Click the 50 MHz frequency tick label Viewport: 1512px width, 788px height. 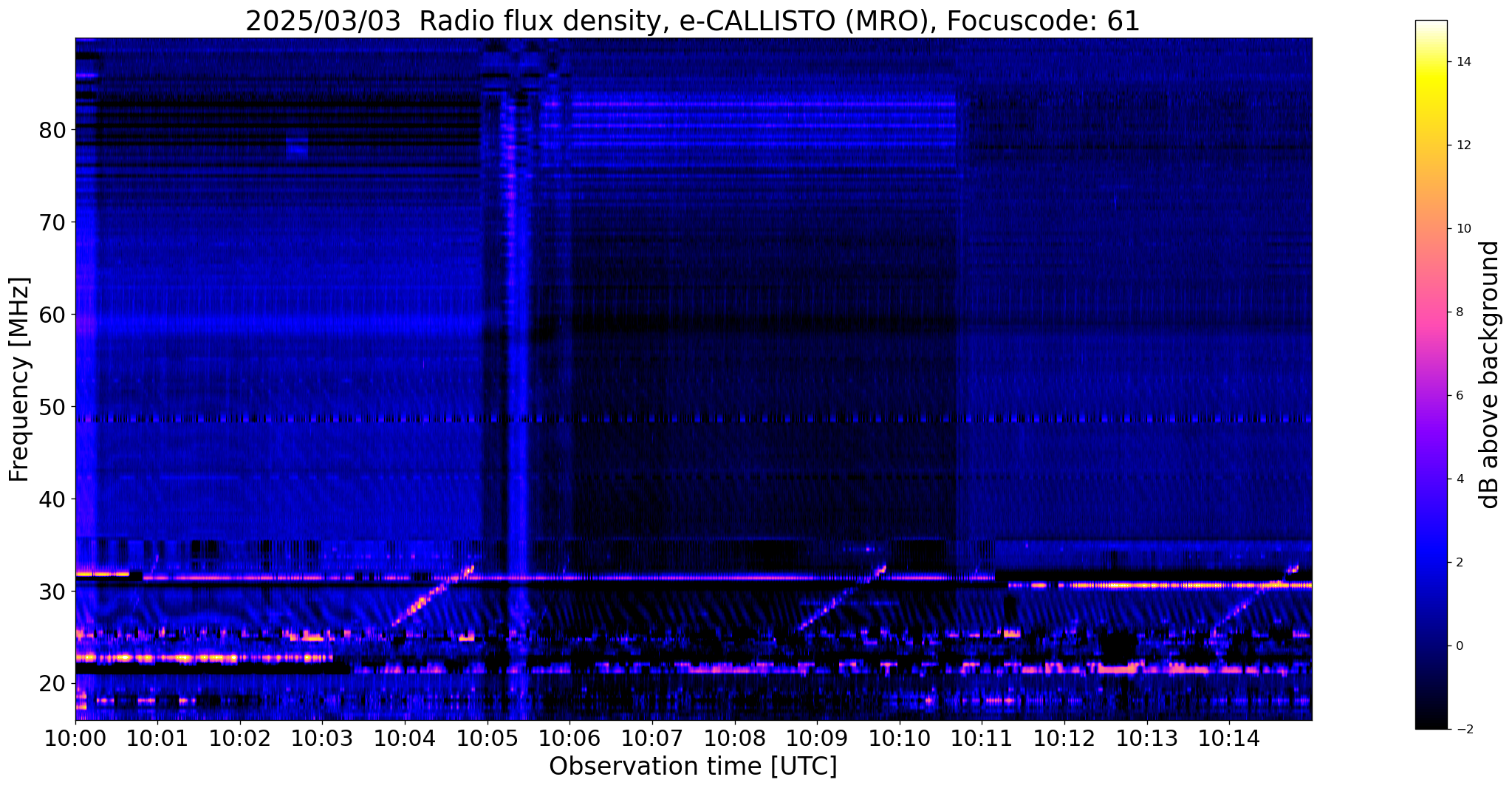52,407
